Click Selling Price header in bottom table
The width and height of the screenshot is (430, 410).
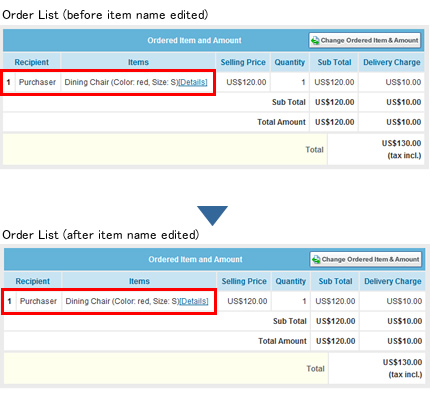pos(244,281)
